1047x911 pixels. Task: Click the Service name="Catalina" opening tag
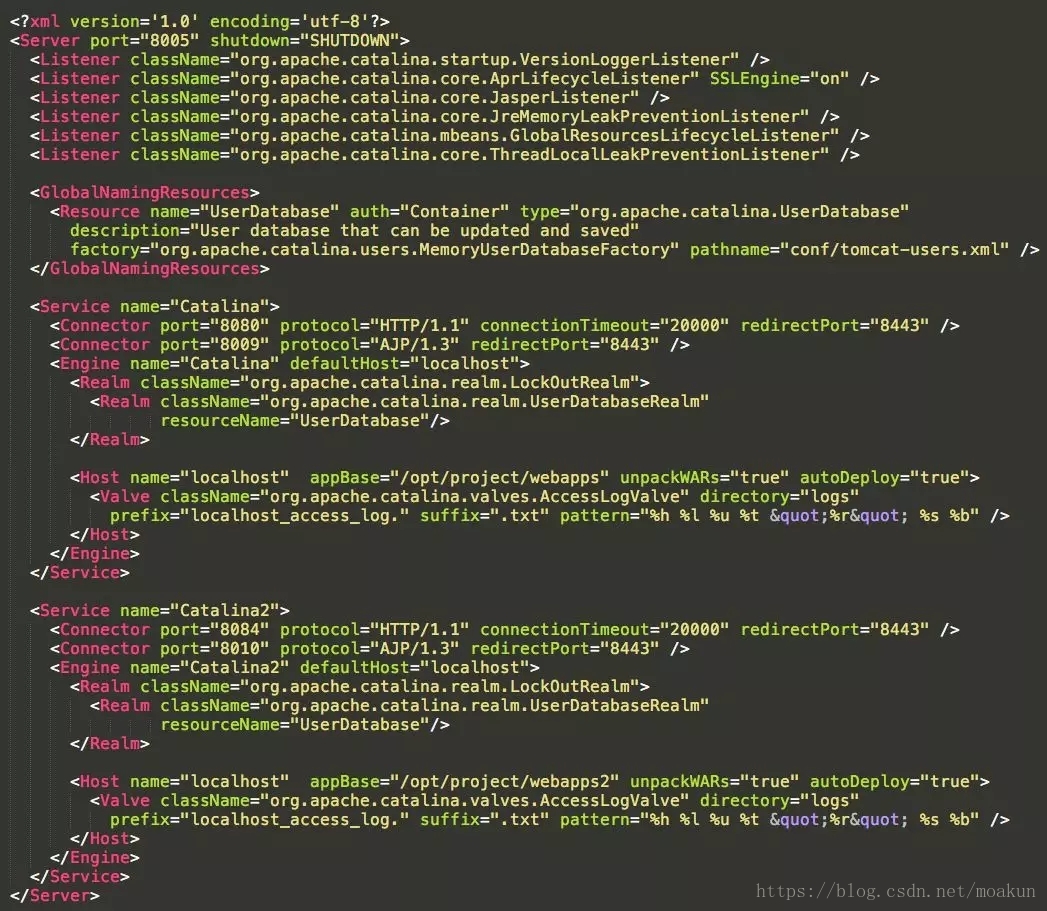pos(154,307)
